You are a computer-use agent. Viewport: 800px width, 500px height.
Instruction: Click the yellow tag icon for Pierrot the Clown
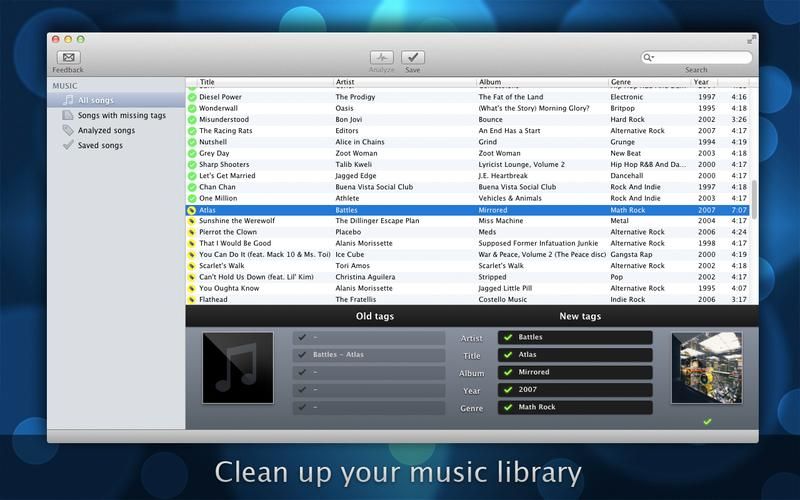tap(192, 232)
